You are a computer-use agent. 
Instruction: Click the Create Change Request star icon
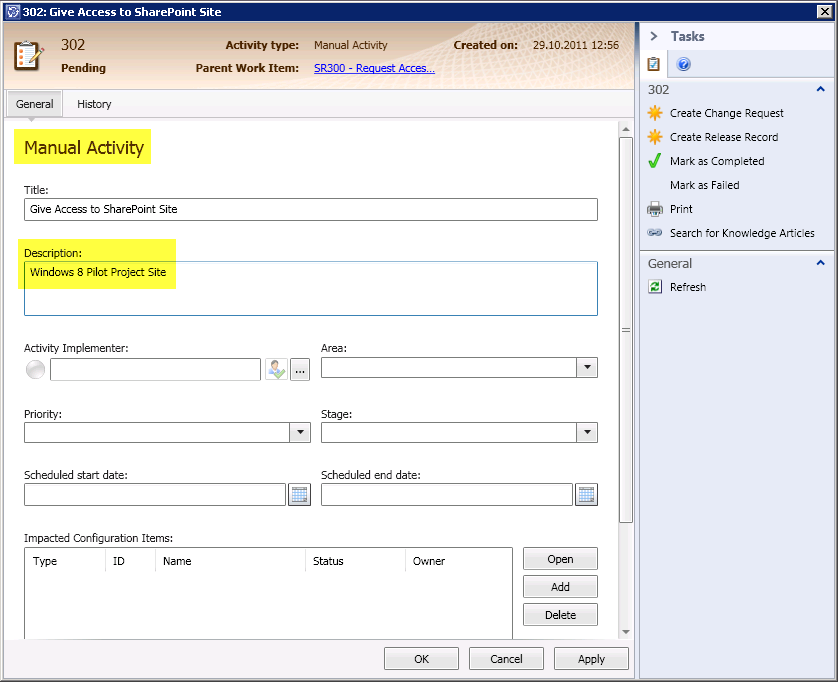[655, 113]
